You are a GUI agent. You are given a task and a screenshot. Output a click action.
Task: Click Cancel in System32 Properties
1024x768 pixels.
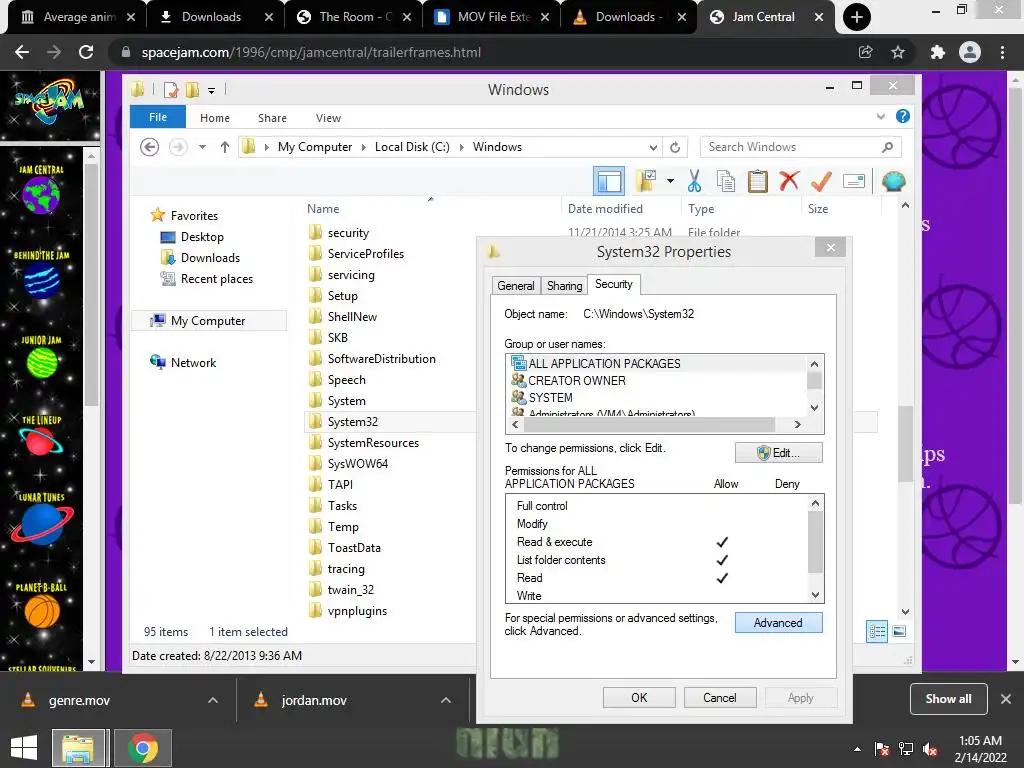pyautogui.click(x=720, y=697)
